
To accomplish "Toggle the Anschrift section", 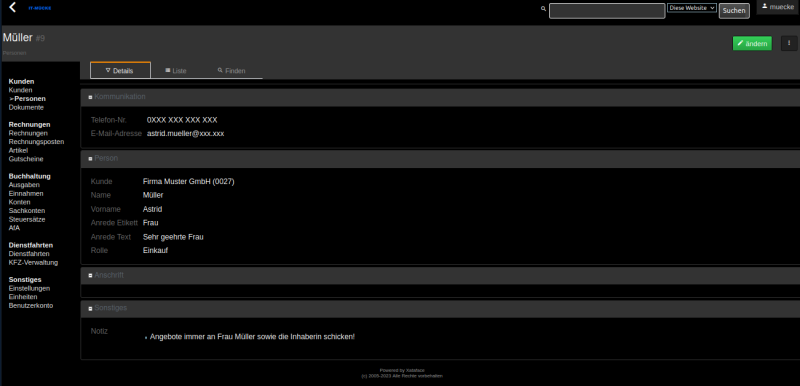I will point(90,275).
